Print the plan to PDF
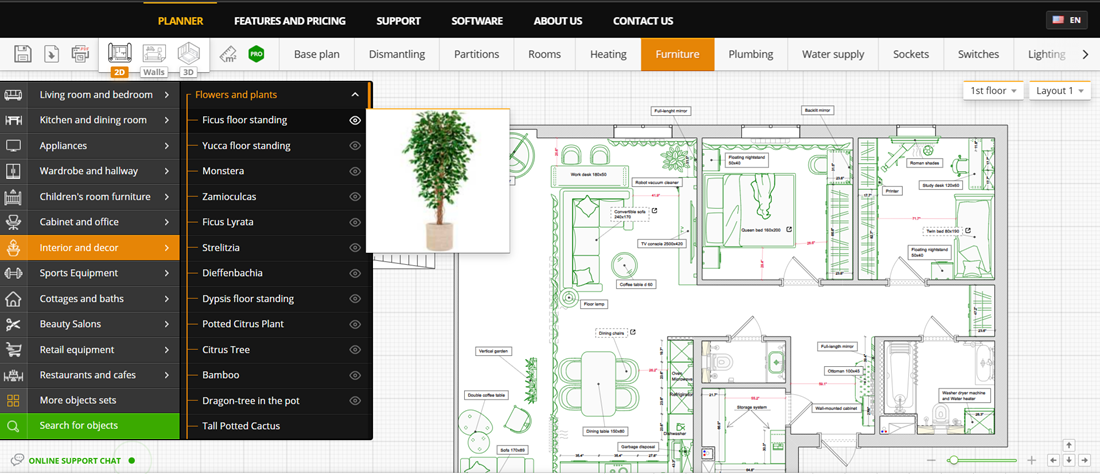This screenshot has width=1100, height=474. click(80, 54)
